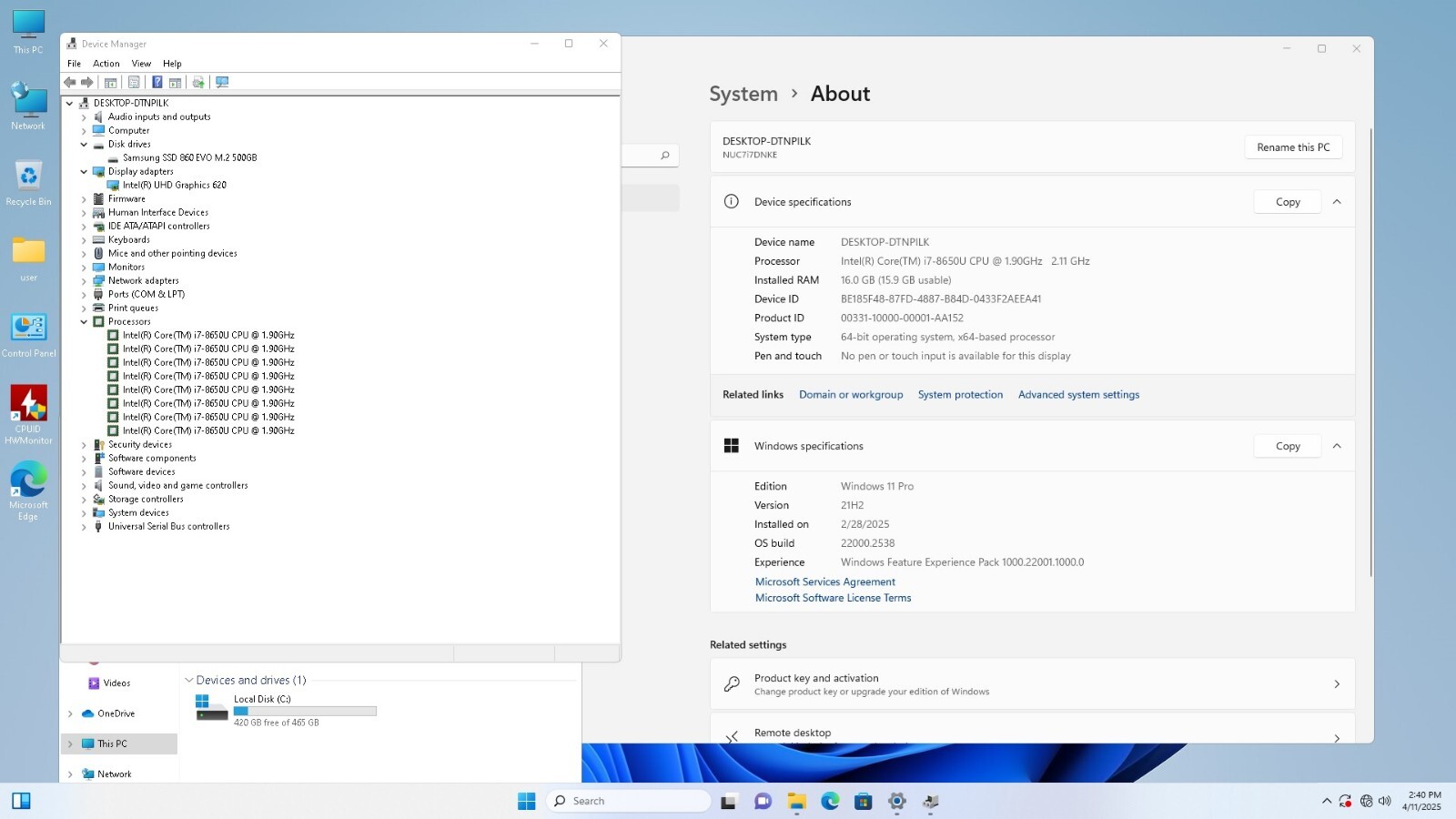
Task: Open the Widgets button on taskbar
Action: (x=21, y=801)
